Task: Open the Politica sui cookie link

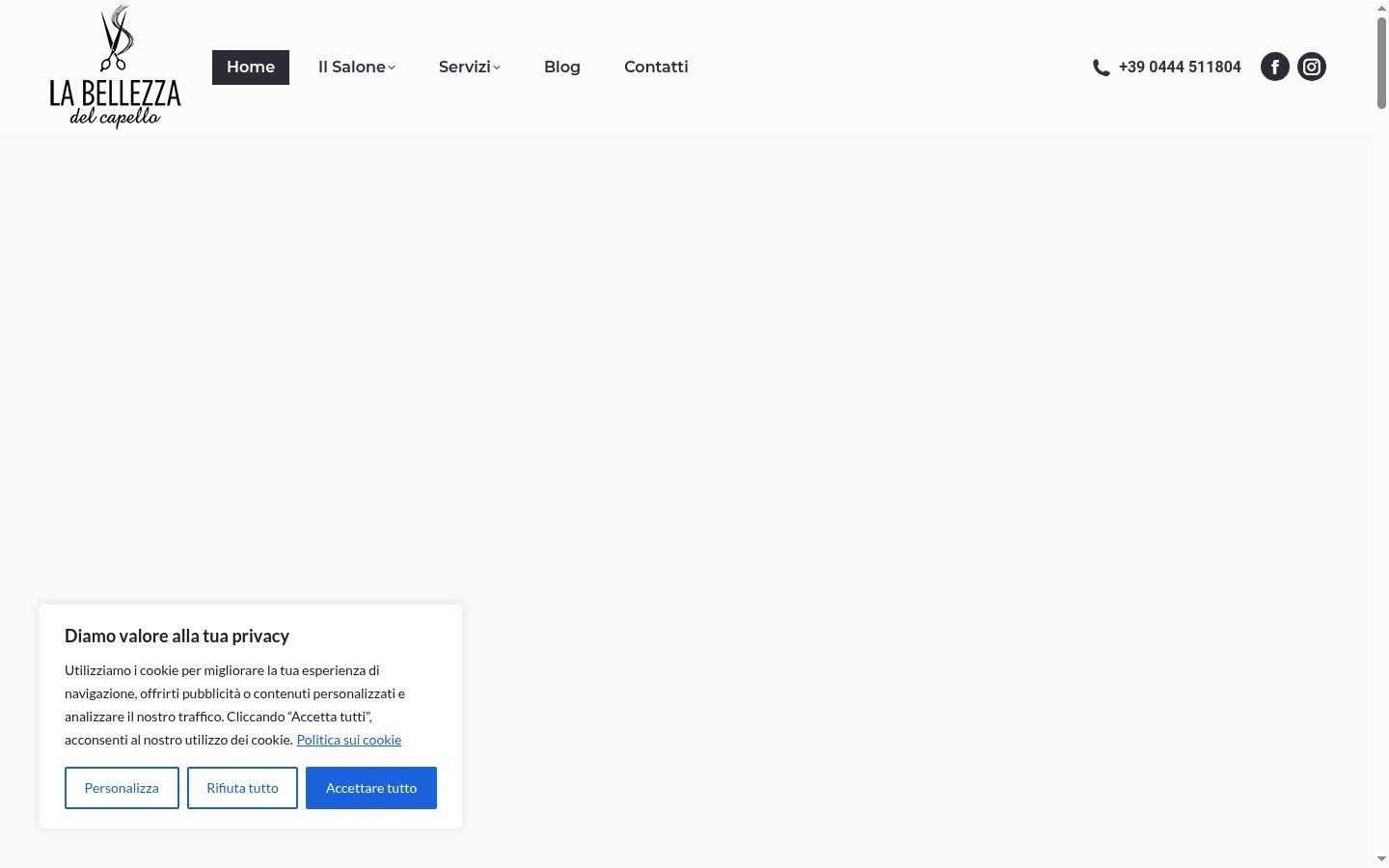Action: [x=349, y=740]
